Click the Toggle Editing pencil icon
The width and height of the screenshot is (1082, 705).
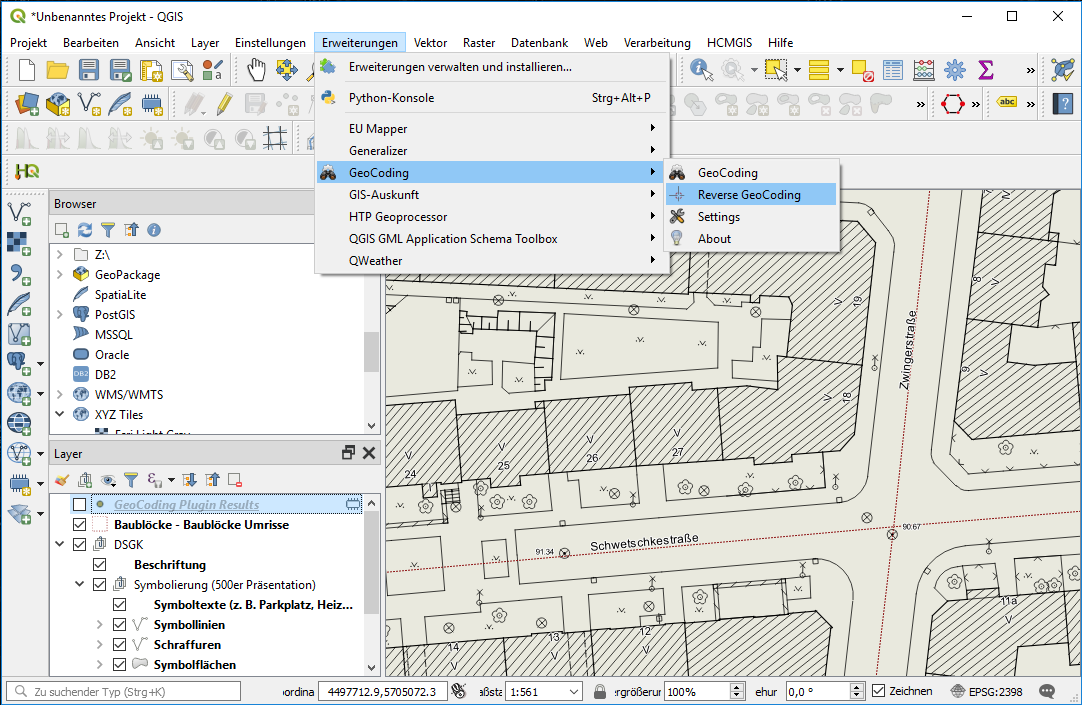(224, 104)
